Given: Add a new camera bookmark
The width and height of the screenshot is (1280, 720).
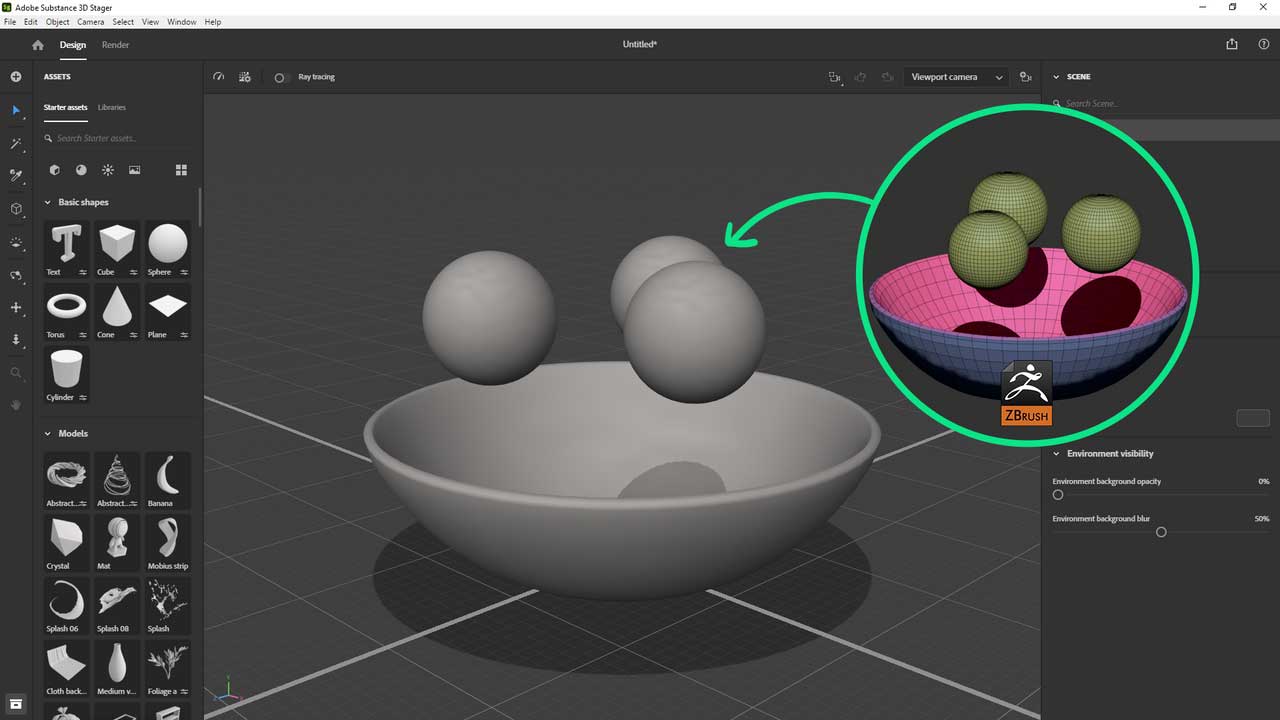Looking at the screenshot, I should click(1025, 77).
